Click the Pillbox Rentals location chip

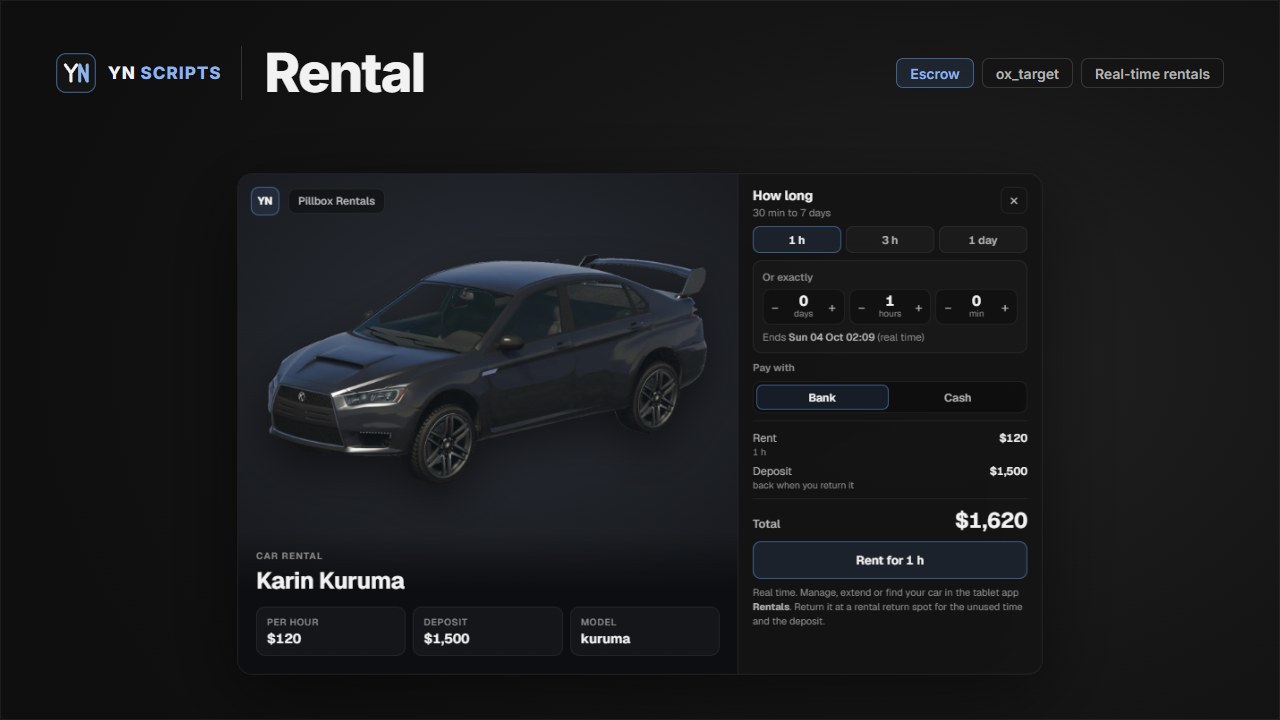pos(336,201)
